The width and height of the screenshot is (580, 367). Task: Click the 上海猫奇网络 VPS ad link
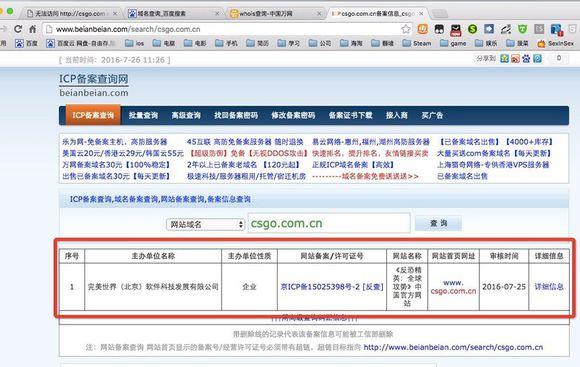(493, 165)
